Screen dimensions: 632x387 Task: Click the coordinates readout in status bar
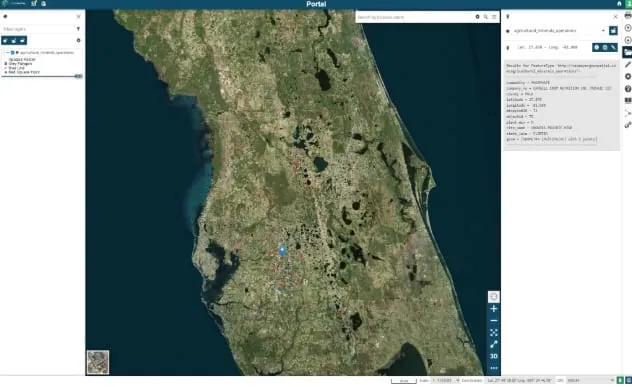[x=520, y=380]
